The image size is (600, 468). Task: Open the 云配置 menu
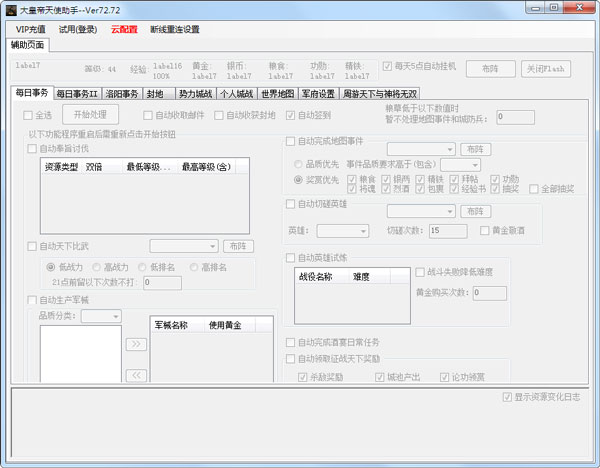click(124, 30)
